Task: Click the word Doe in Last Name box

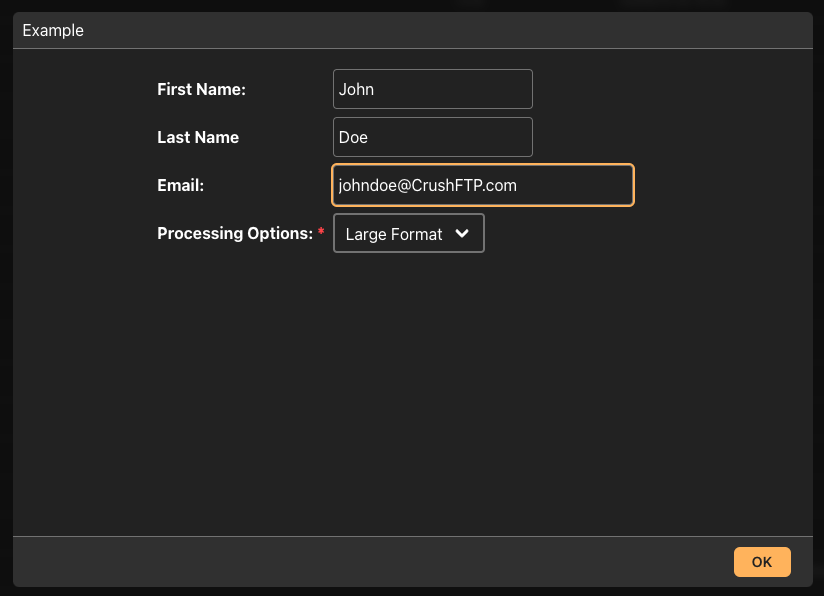Action: tap(353, 137)
